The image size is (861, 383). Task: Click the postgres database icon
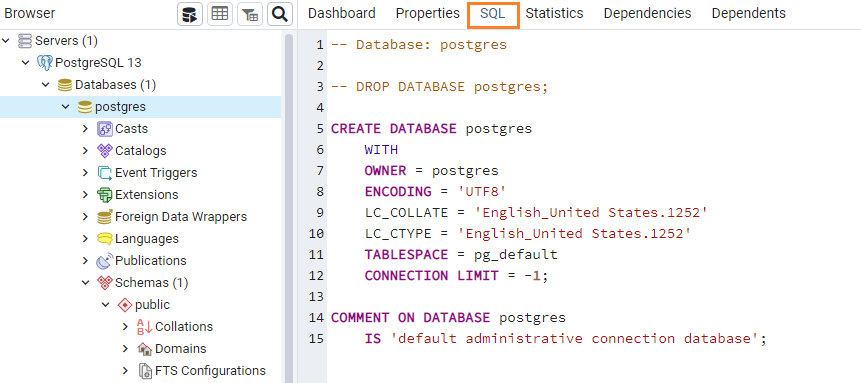85,107
